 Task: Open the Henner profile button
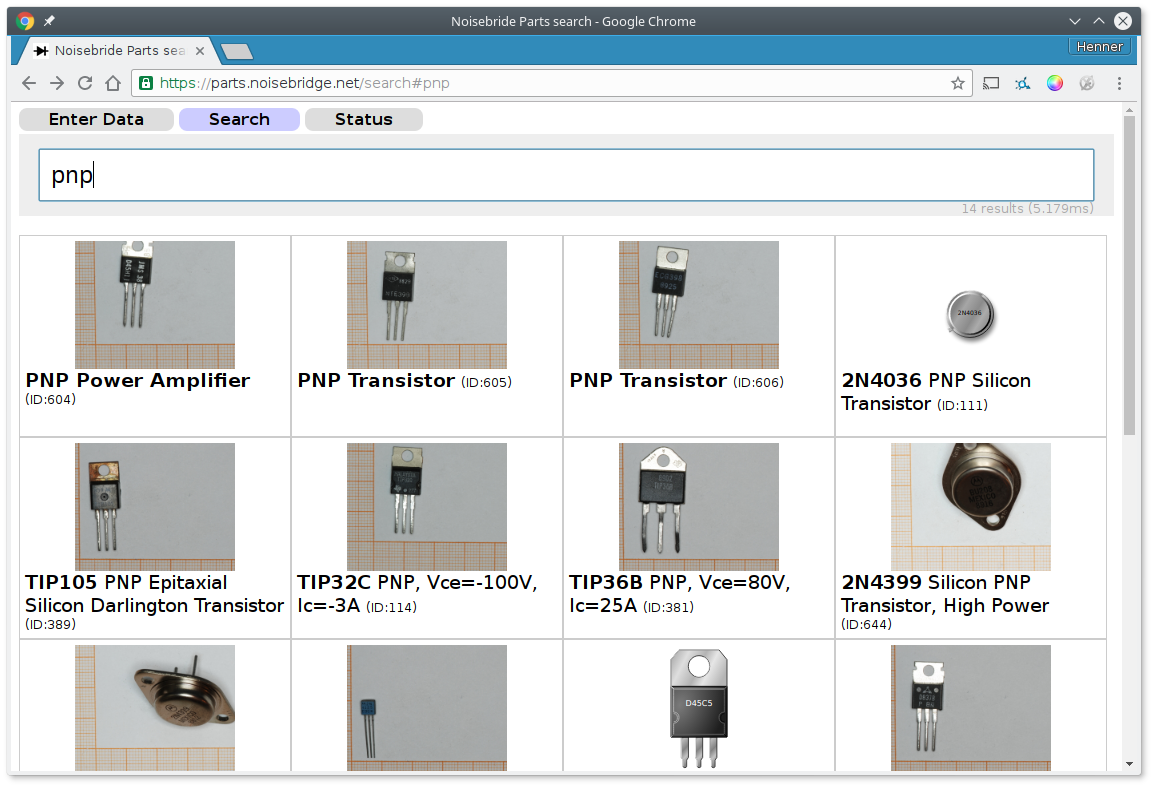(x=1100, y=46)
